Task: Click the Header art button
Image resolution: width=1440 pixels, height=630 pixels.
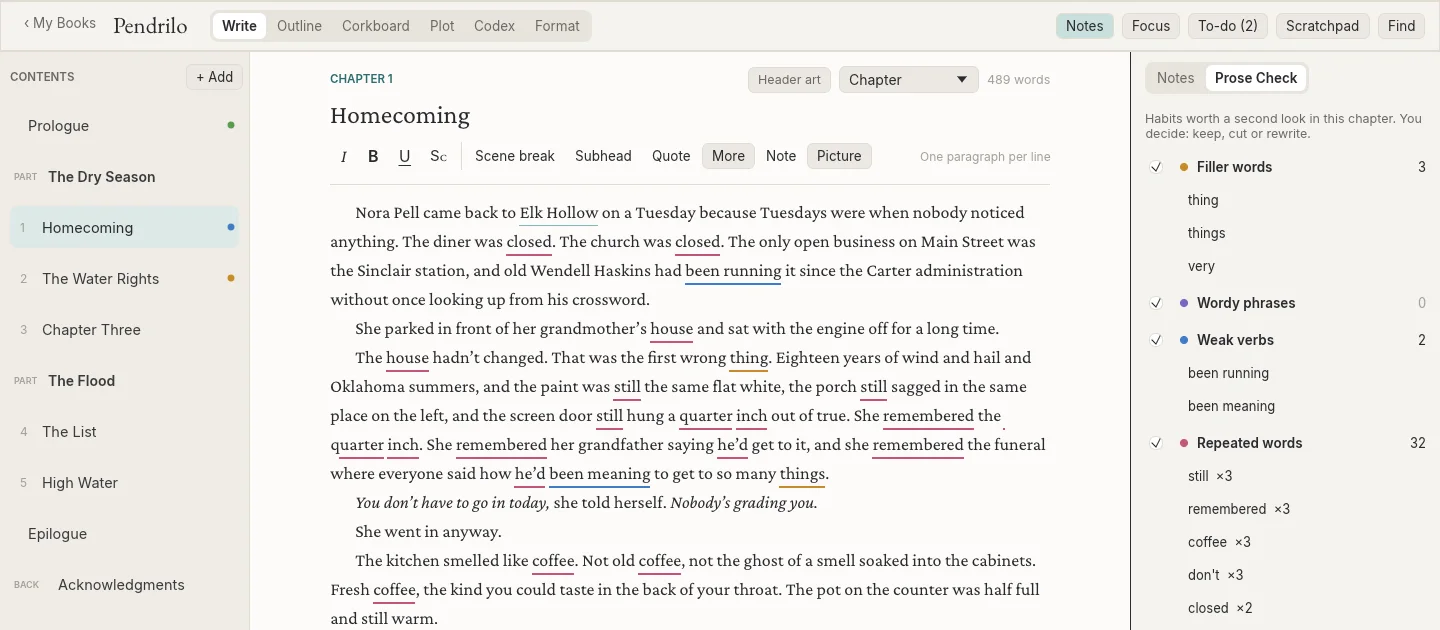Action: (789, 80)
